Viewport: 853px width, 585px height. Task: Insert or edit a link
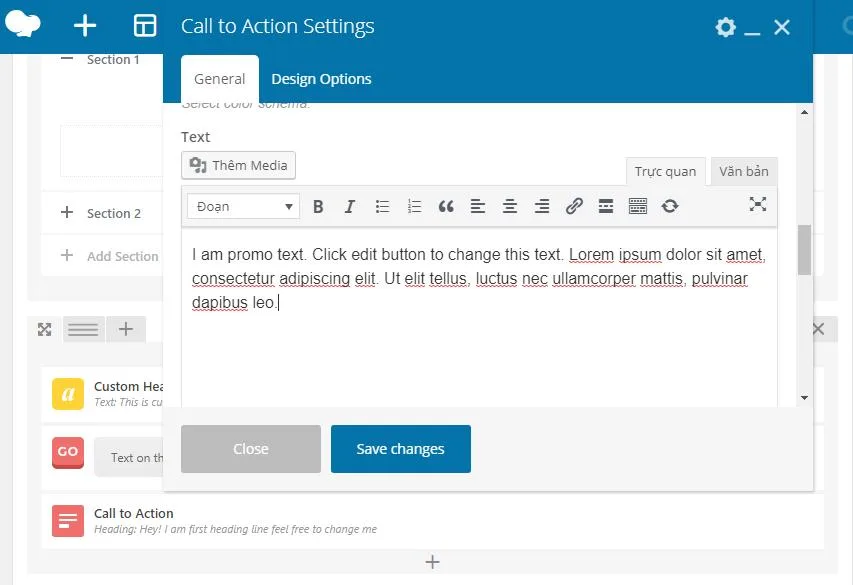click(574, 207)
